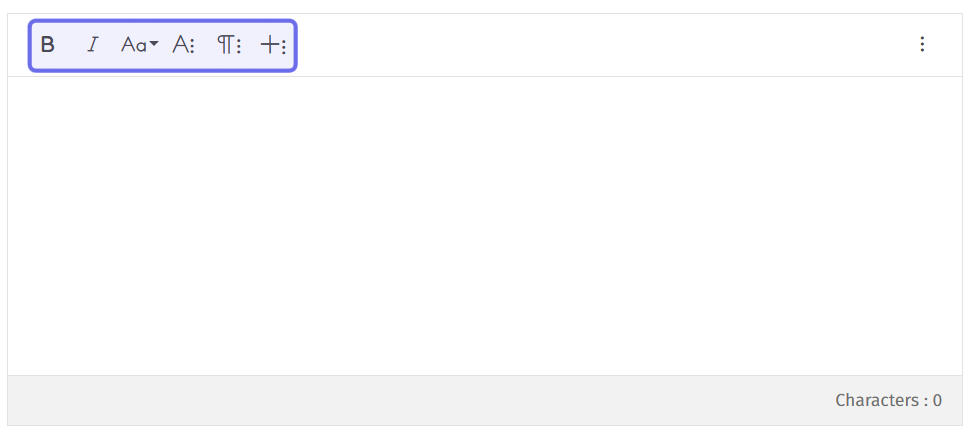Open the paragraph formatting group menu

click(x=229, y=45)
